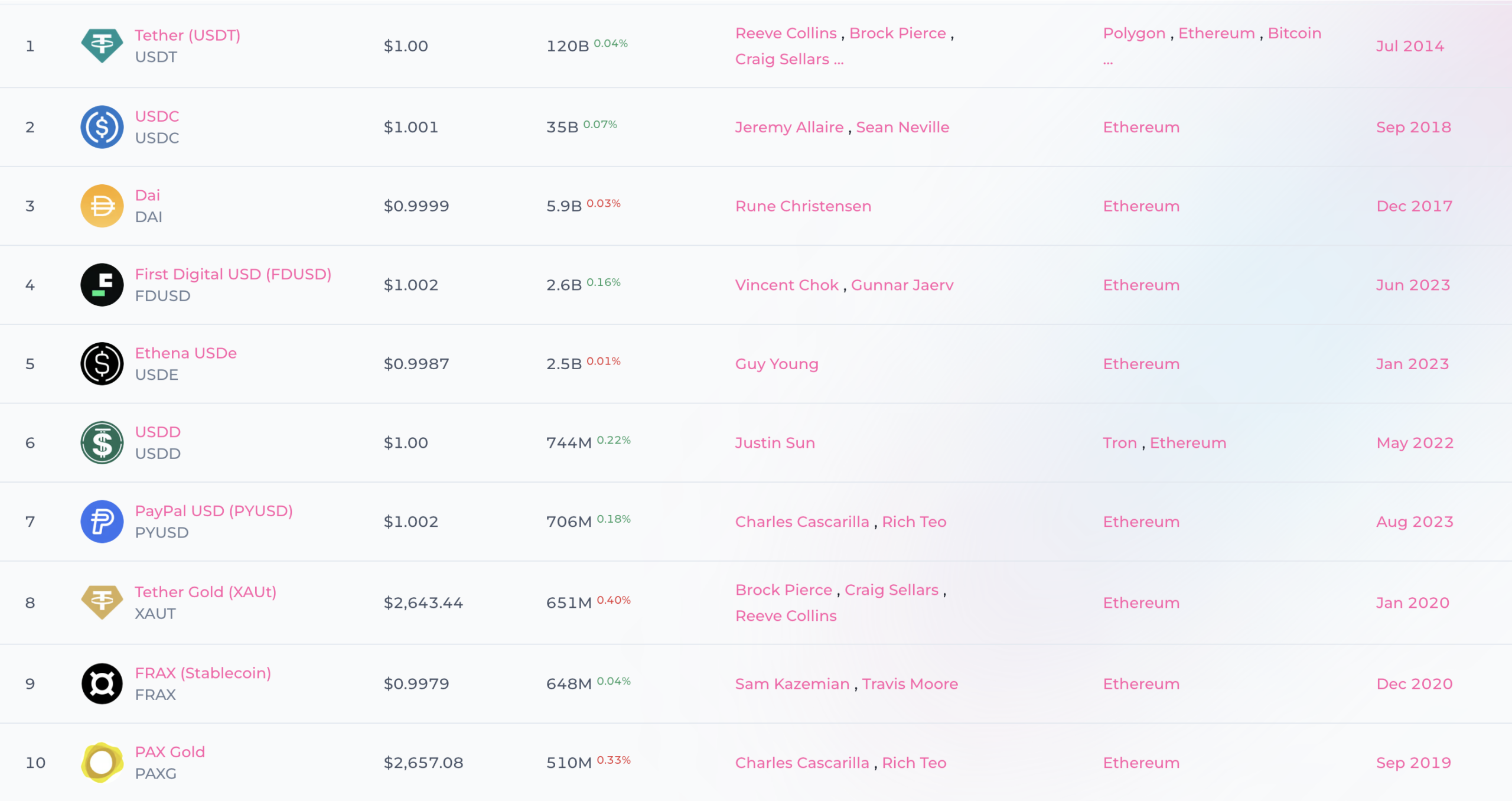The image size is (1512, 801).
Task: Click the orange Dai coin icon
Action: click(102, 206)
